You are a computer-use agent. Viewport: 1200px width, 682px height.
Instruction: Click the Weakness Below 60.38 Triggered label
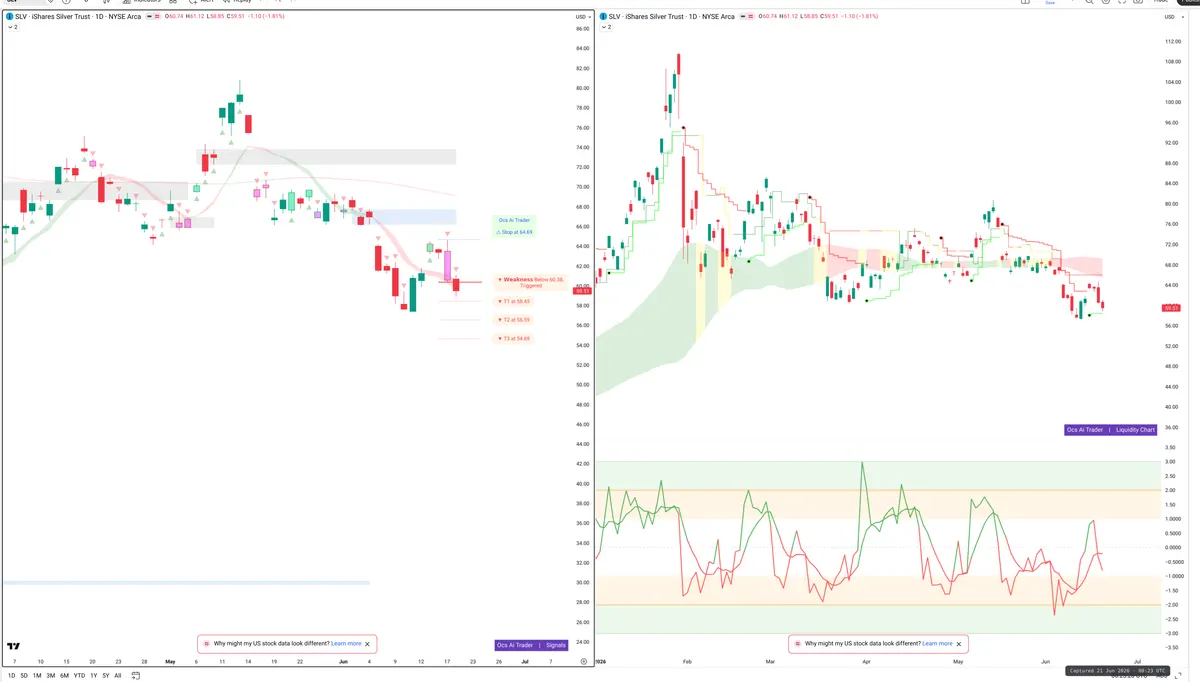pyautogui.click(x=529, y=282)
